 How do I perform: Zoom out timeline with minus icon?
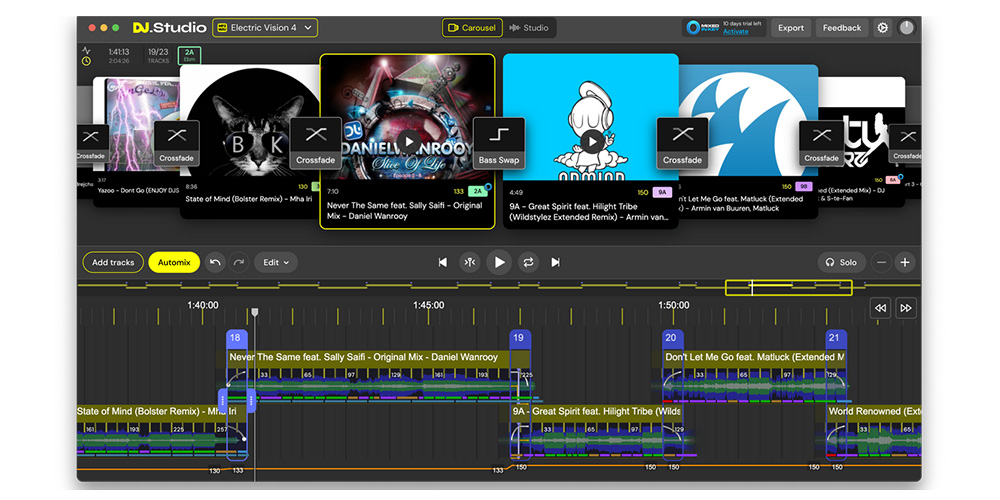click(881, 262)
